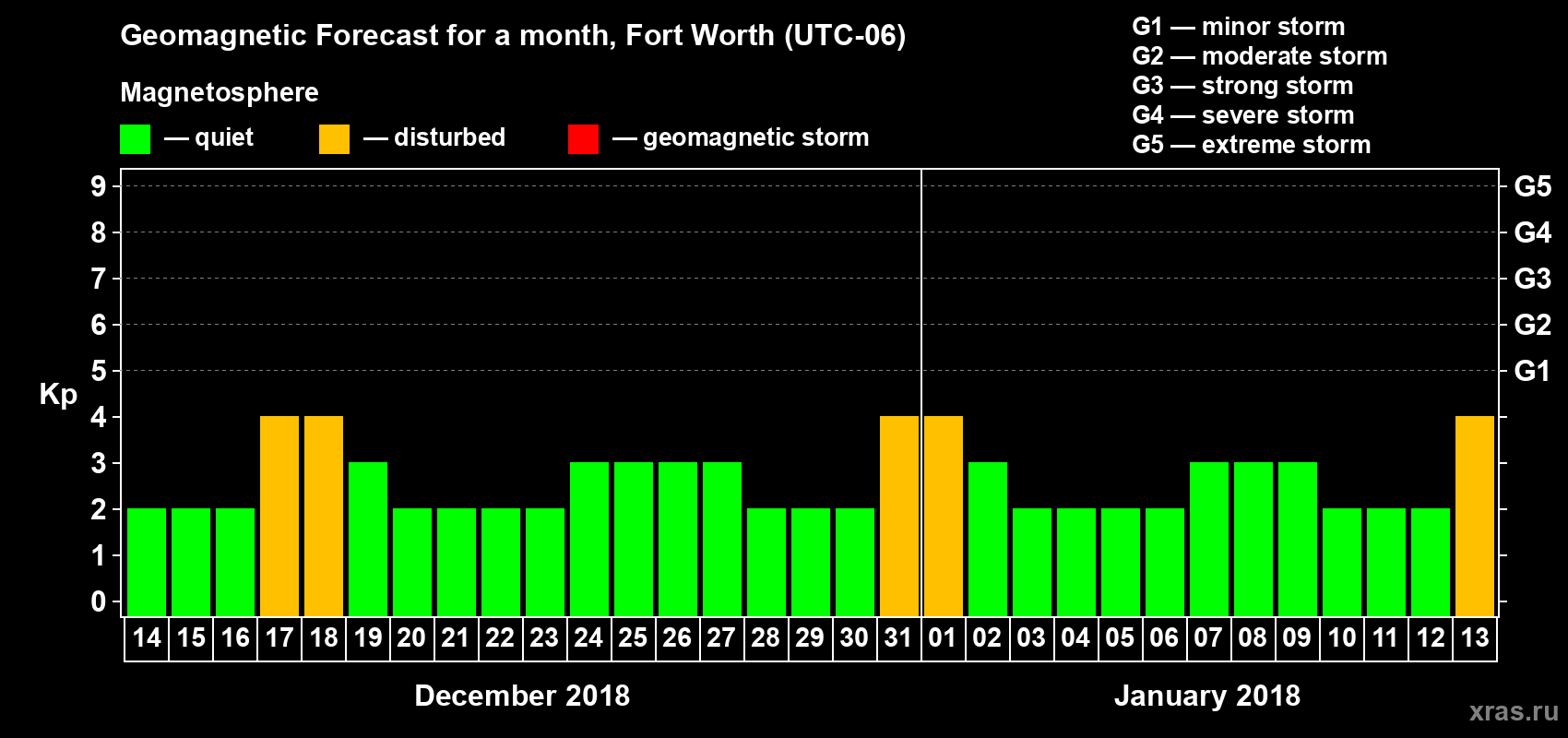Click the 'G2 — moderate storm' legend text
This screenshot has height=738, width=1568.
coord(1260,56)
